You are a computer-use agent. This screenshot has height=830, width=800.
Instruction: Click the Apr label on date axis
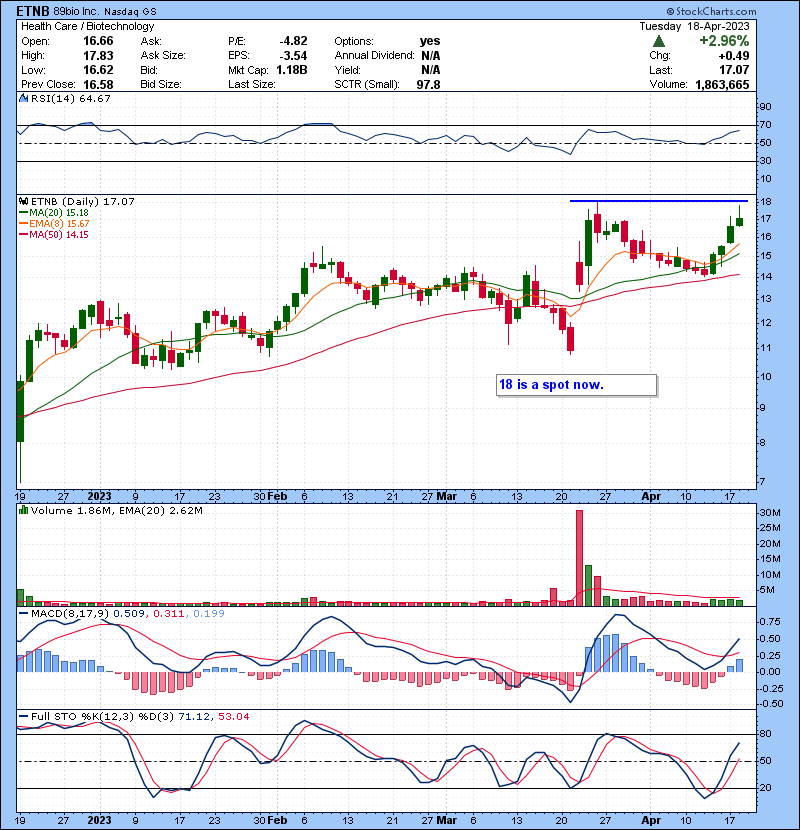point(652,495)
